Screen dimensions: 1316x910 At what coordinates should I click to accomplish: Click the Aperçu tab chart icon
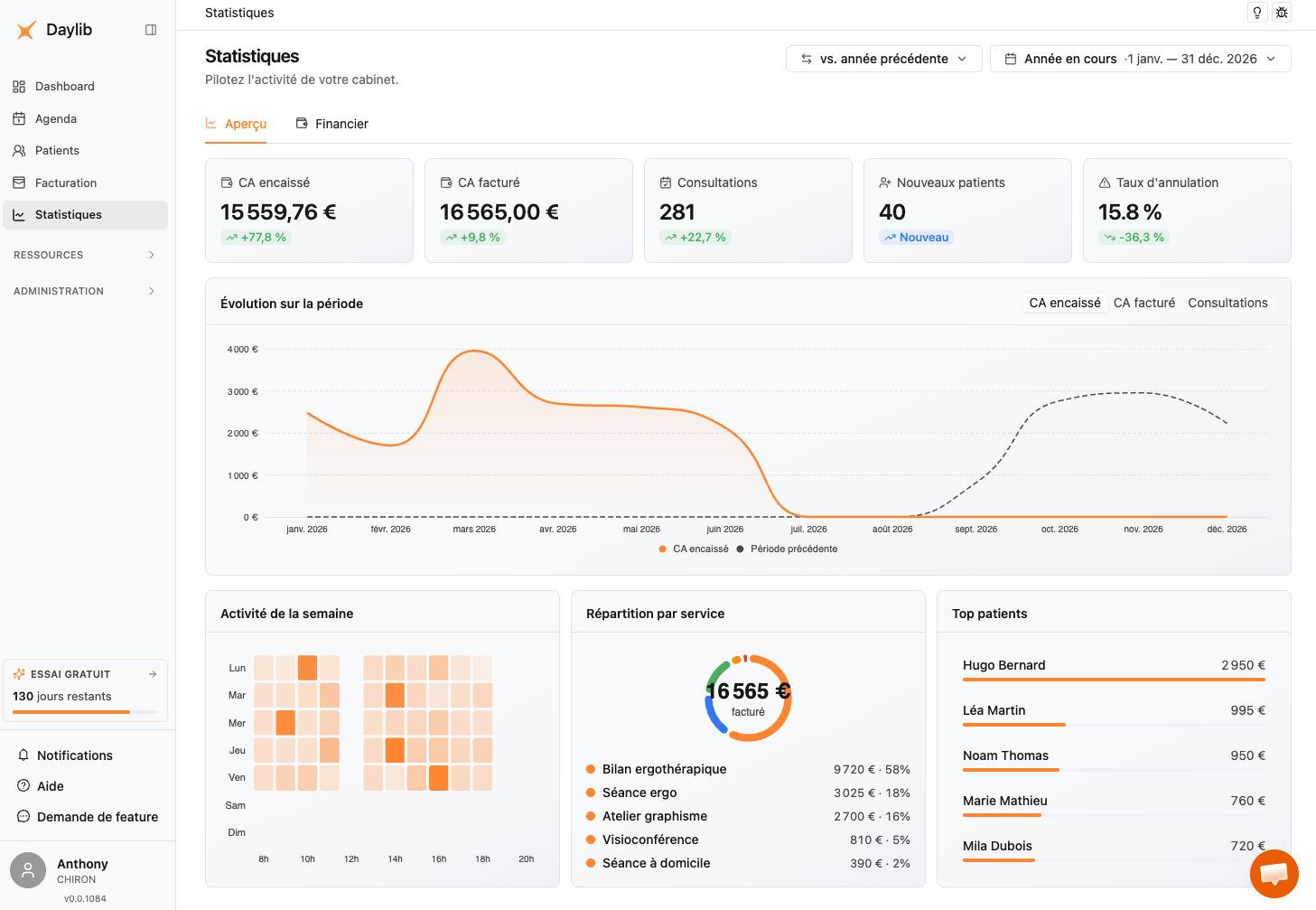211,124
